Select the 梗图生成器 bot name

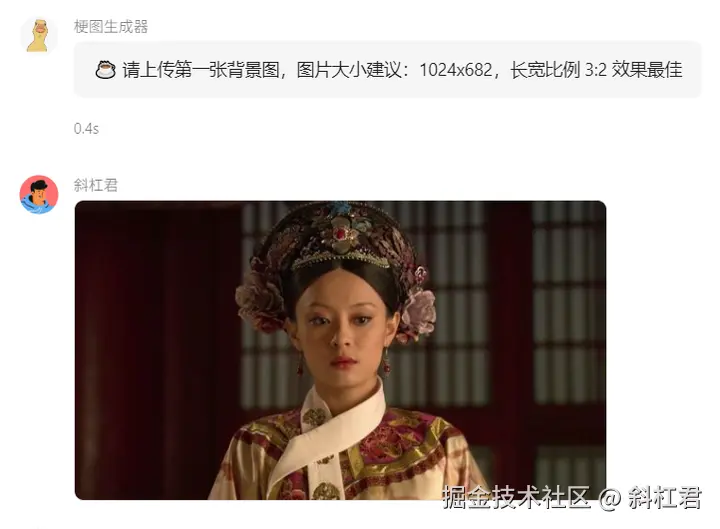pos(111,27)
